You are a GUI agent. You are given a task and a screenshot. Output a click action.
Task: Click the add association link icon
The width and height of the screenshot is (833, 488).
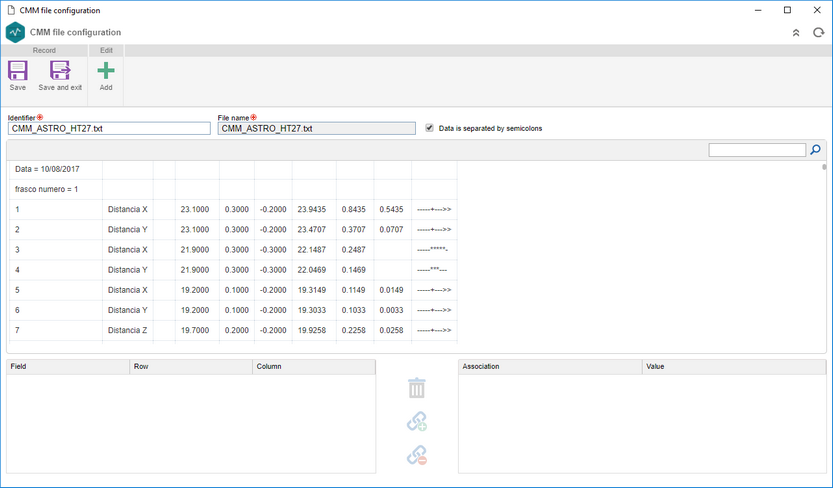(x=417, y=422)
